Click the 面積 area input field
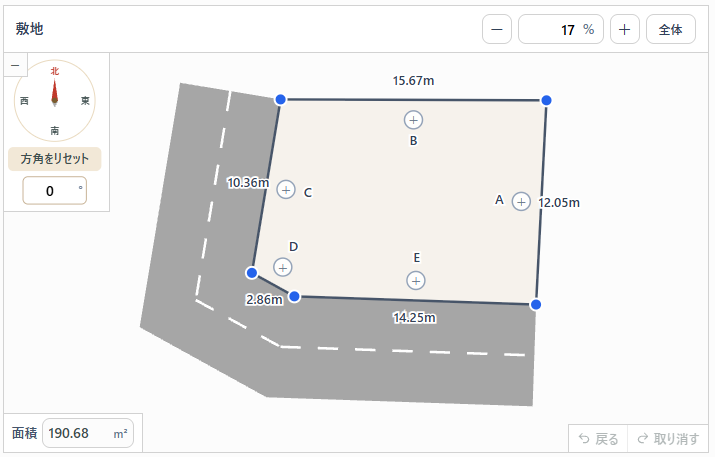Viewport: 715px width, 457px height. click(x=88, y=433)
